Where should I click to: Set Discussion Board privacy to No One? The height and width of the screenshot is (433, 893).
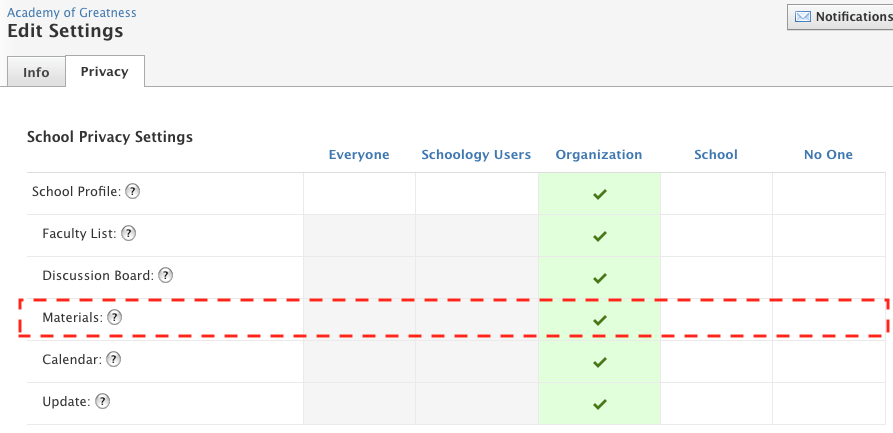[x=828, y=277]
